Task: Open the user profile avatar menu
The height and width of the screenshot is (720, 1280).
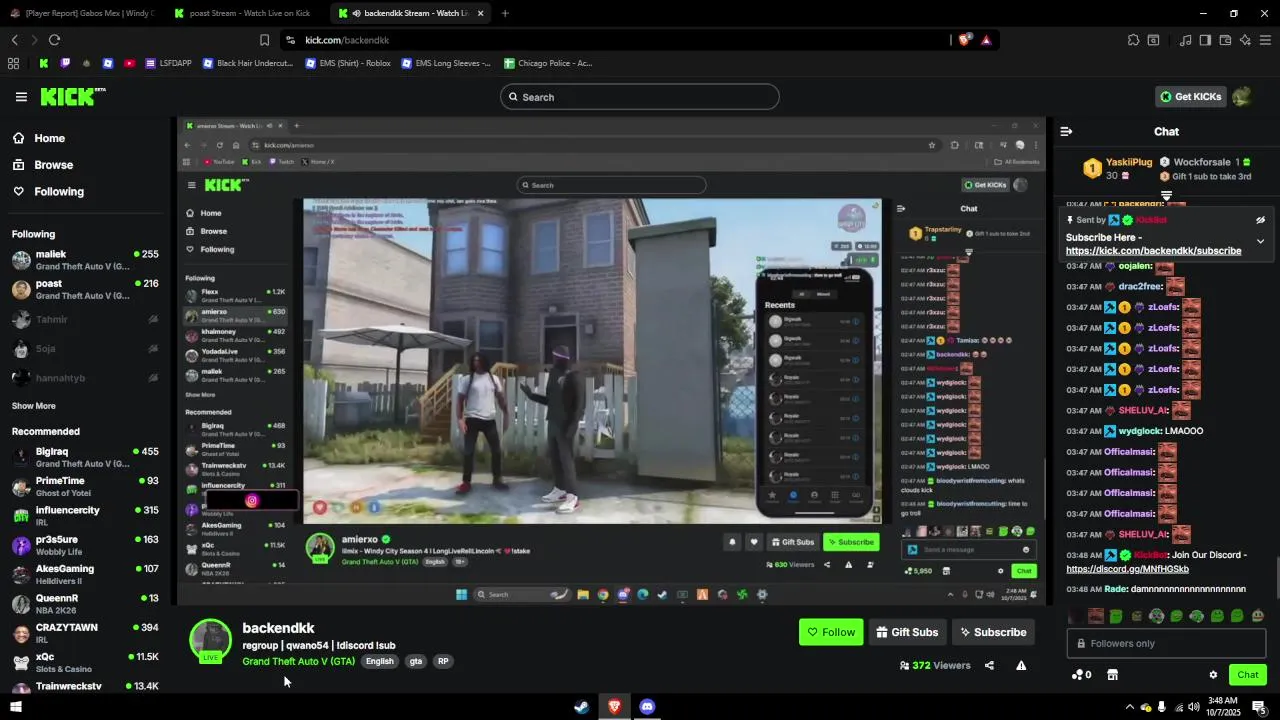Action: tap(1242, 97)
